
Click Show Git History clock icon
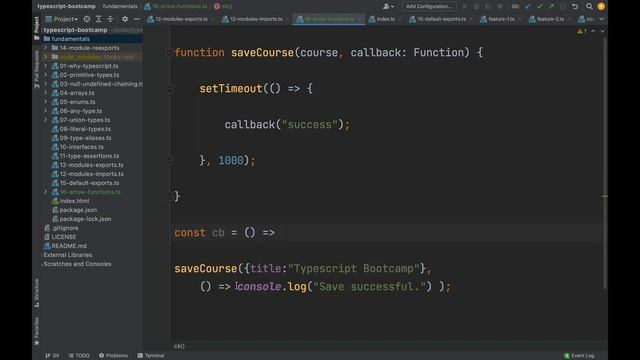click(563, 7)
